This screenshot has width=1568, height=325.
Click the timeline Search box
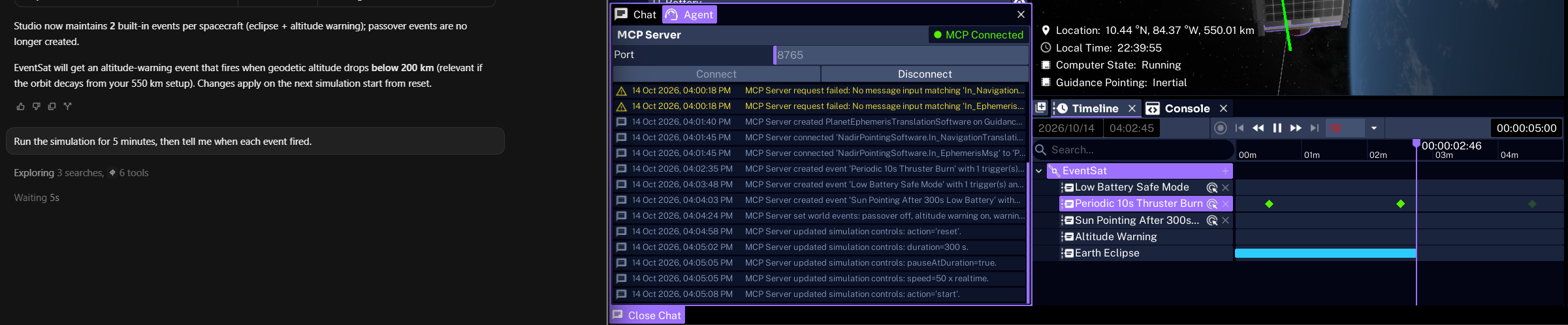pos(1134,150)
